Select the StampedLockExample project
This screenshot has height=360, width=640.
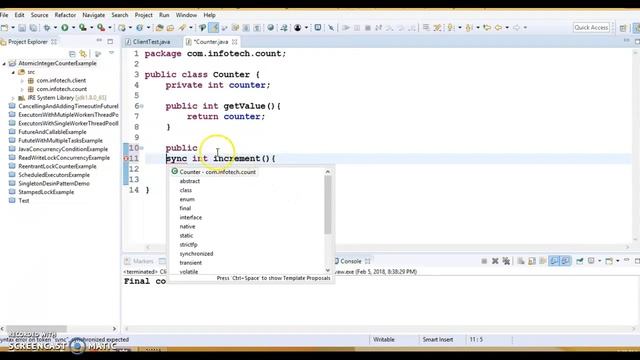click(x=46, y=192)
